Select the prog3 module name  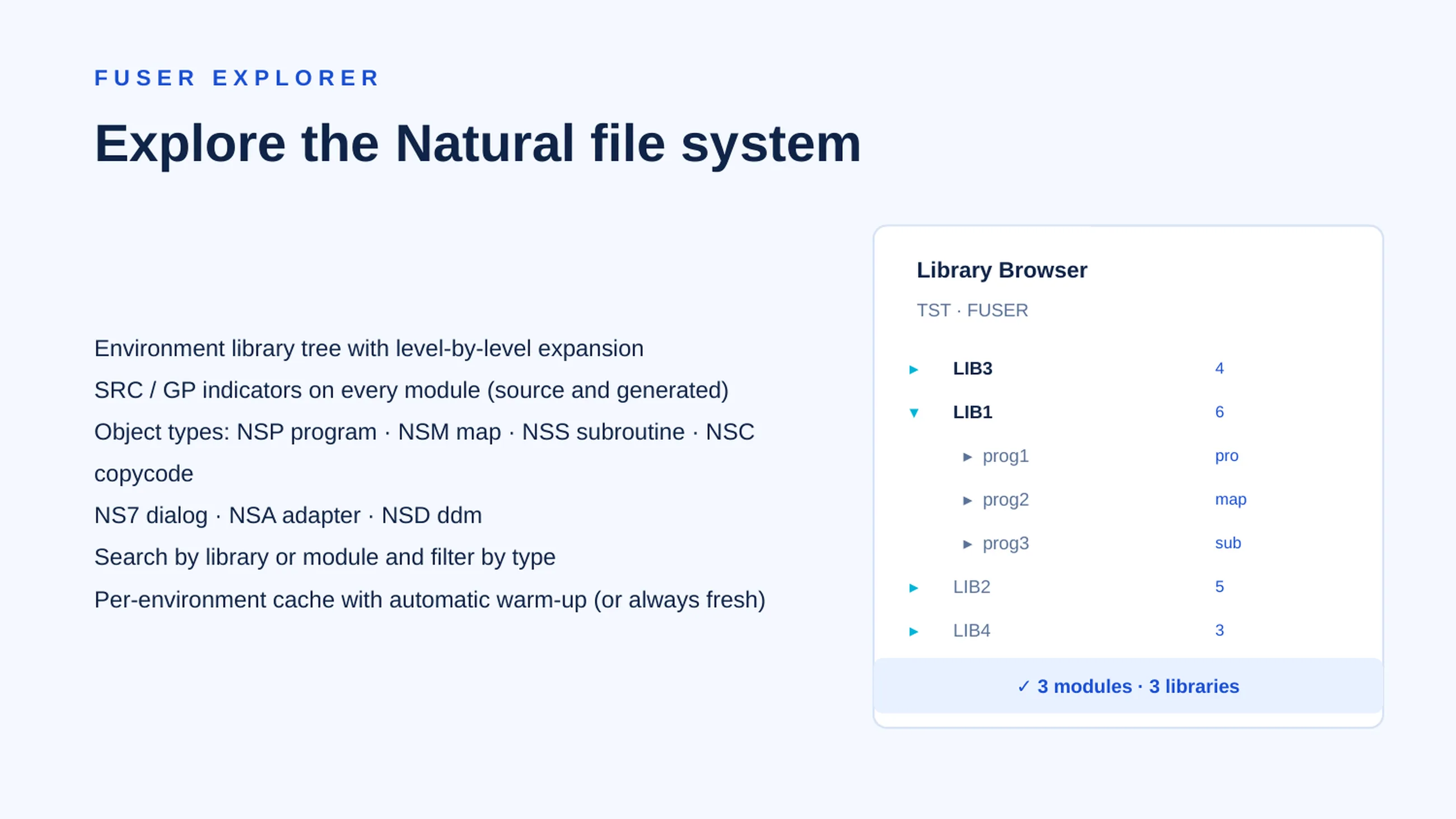click(x=1006, y=543)
